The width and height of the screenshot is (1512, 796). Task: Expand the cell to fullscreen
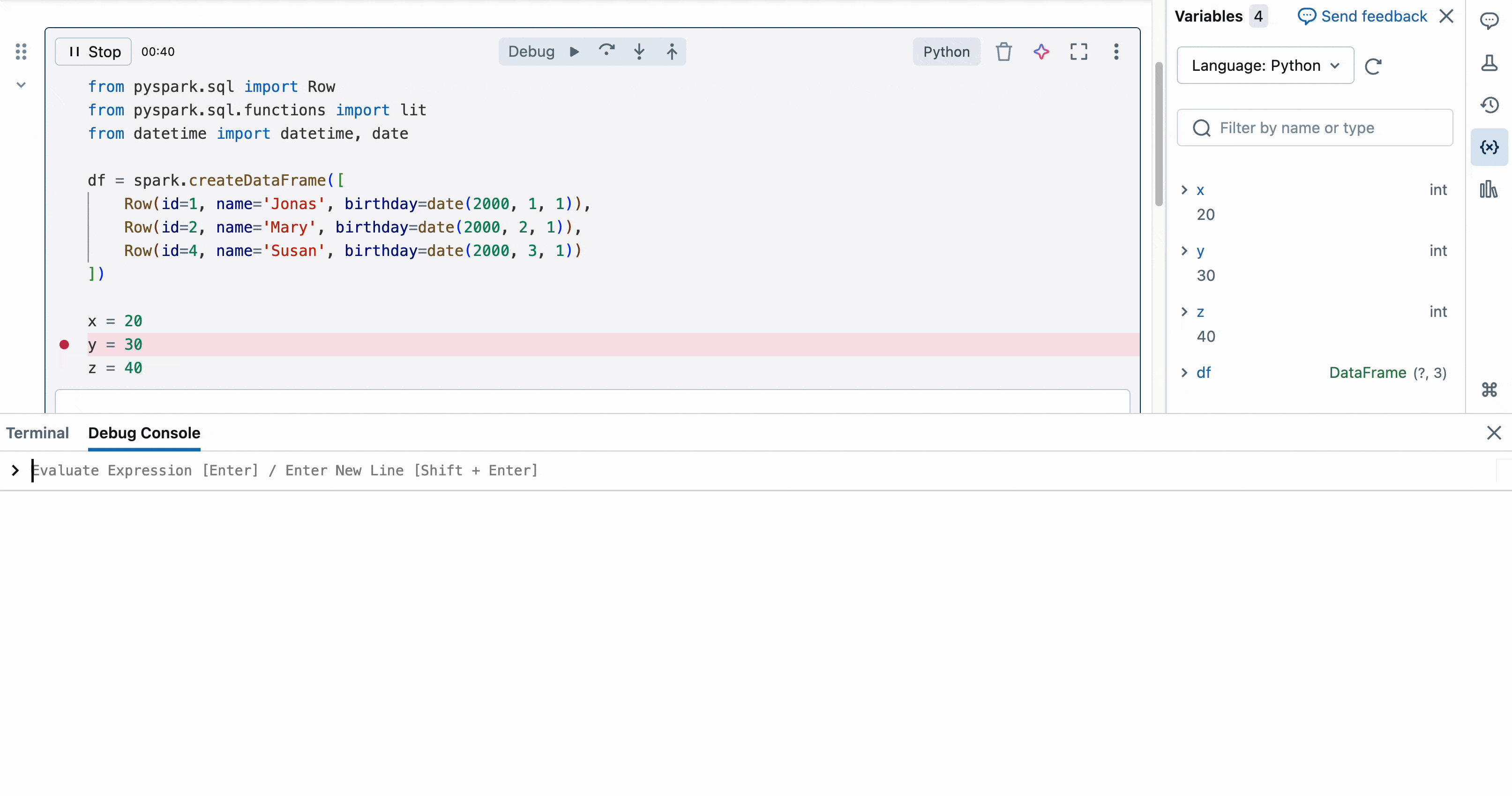tap(1079, 52)
